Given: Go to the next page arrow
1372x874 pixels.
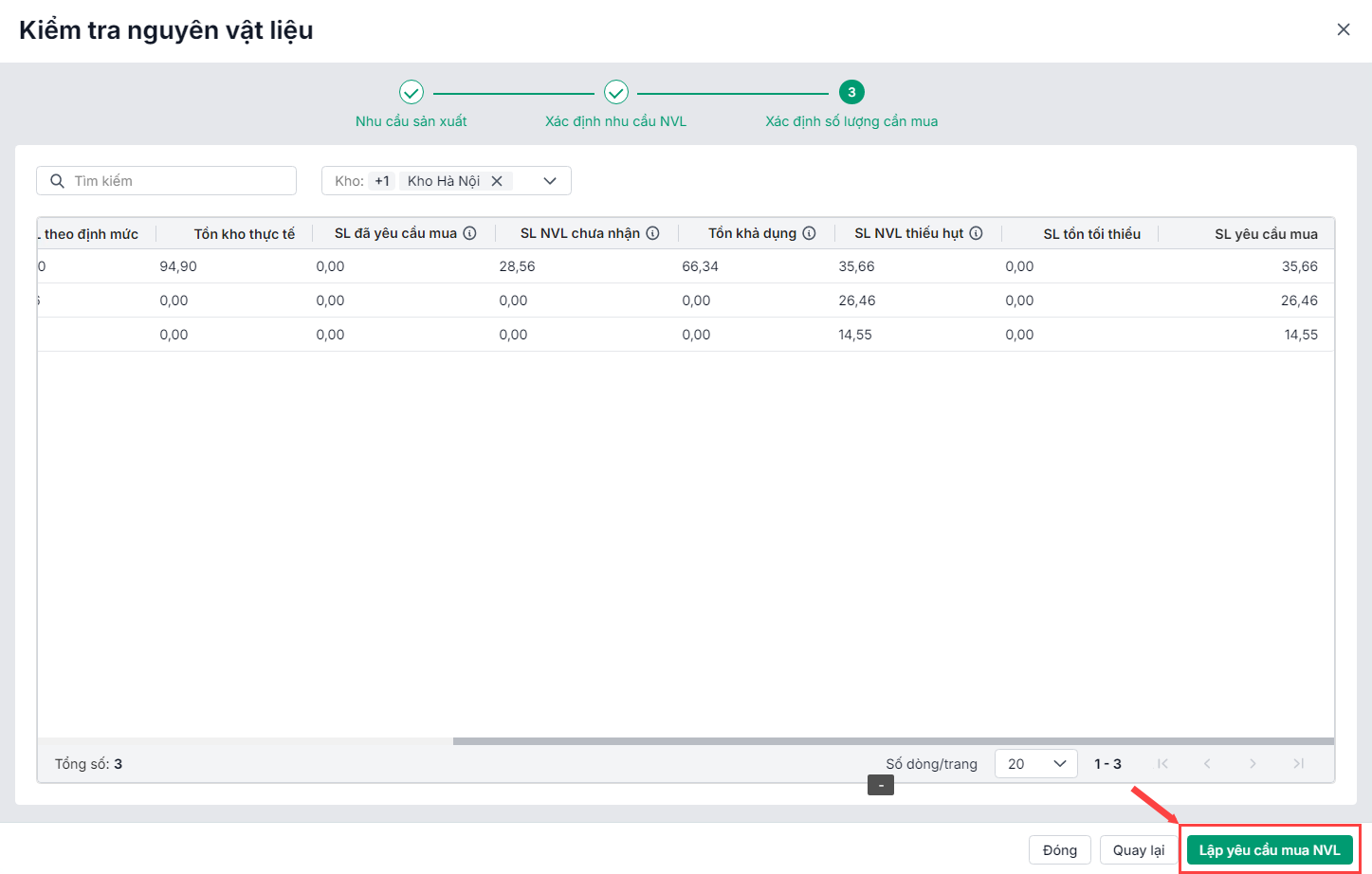Looking at the screenshot, I should (1253, 764).
